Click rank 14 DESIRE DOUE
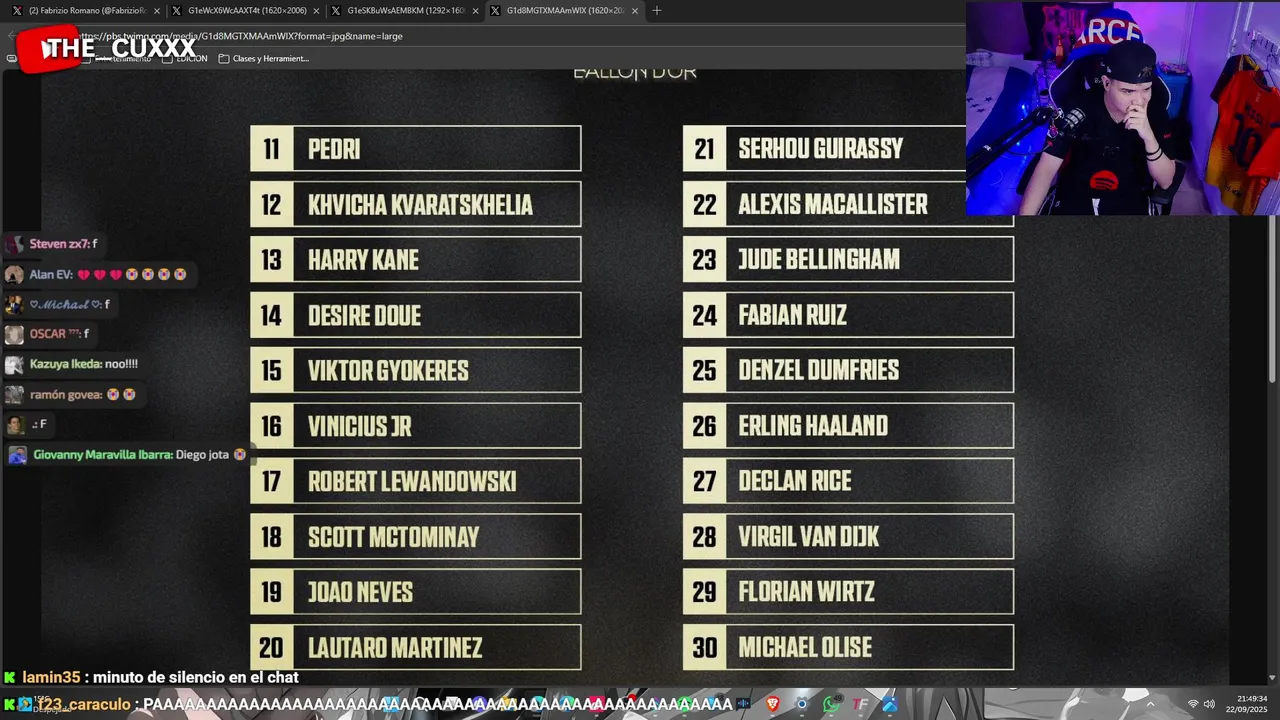The height and width of the screenshot is (720, 1280). click(416, 315)
